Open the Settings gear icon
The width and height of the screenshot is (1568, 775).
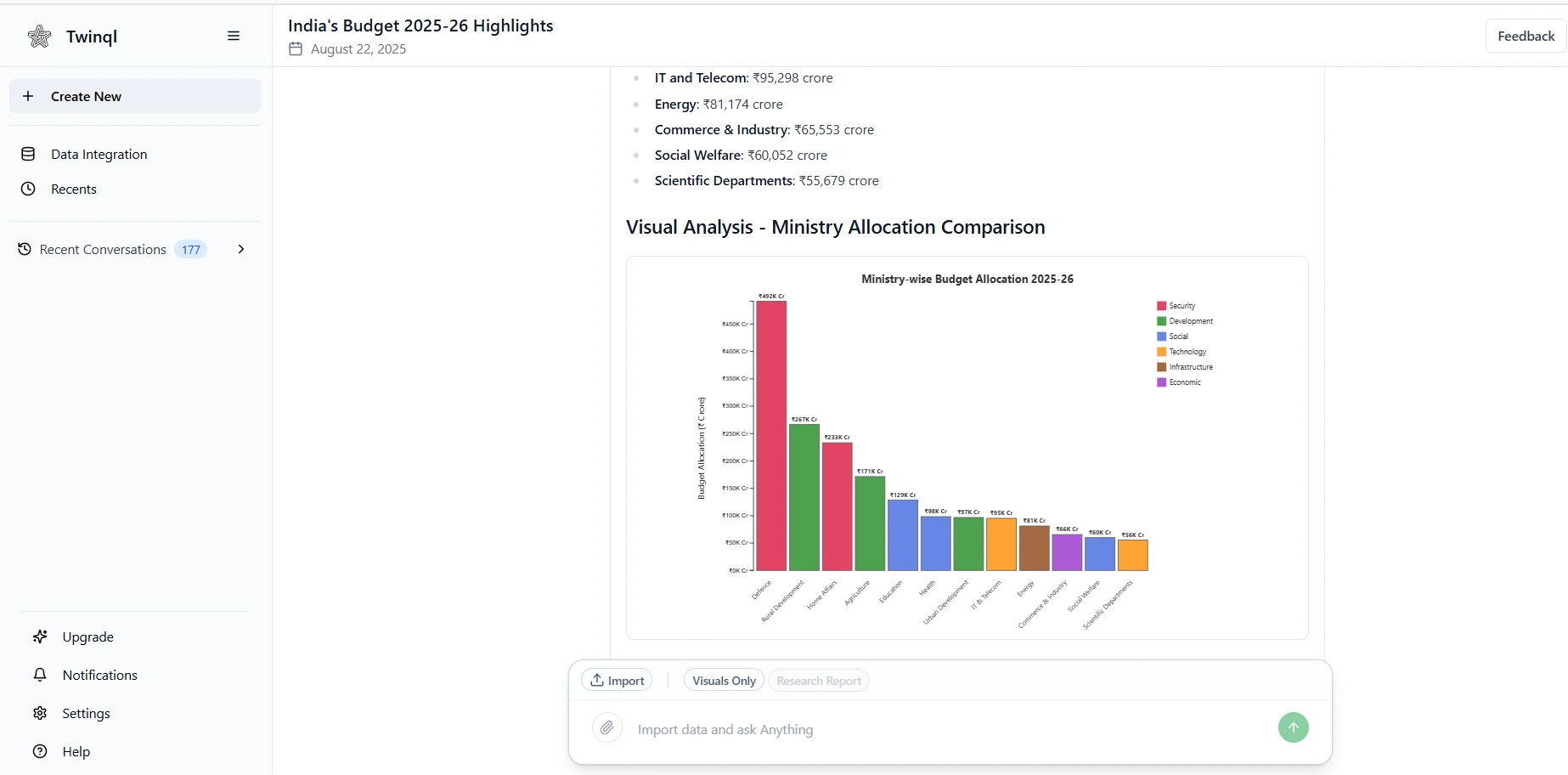pos(40,714)
